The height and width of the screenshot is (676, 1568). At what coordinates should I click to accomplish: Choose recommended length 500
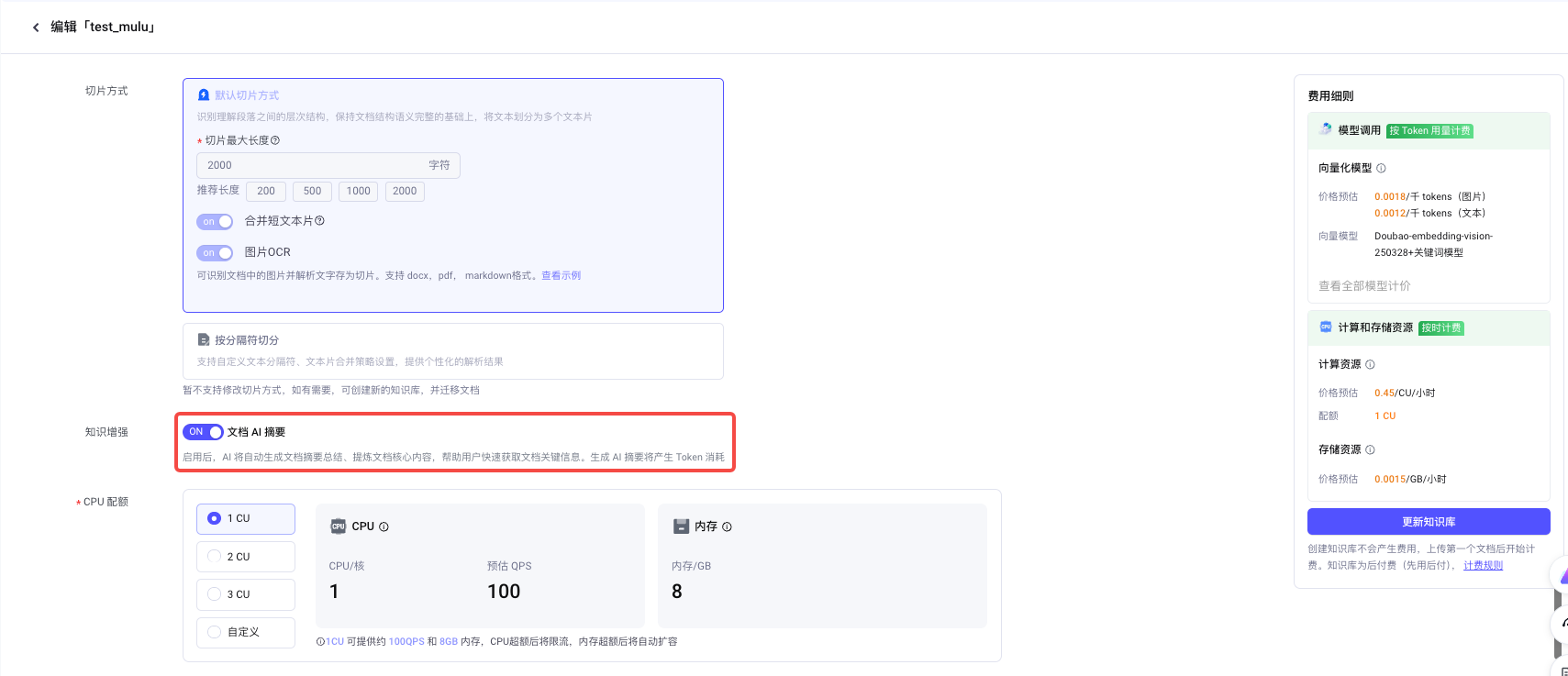(x=312, y=191)
